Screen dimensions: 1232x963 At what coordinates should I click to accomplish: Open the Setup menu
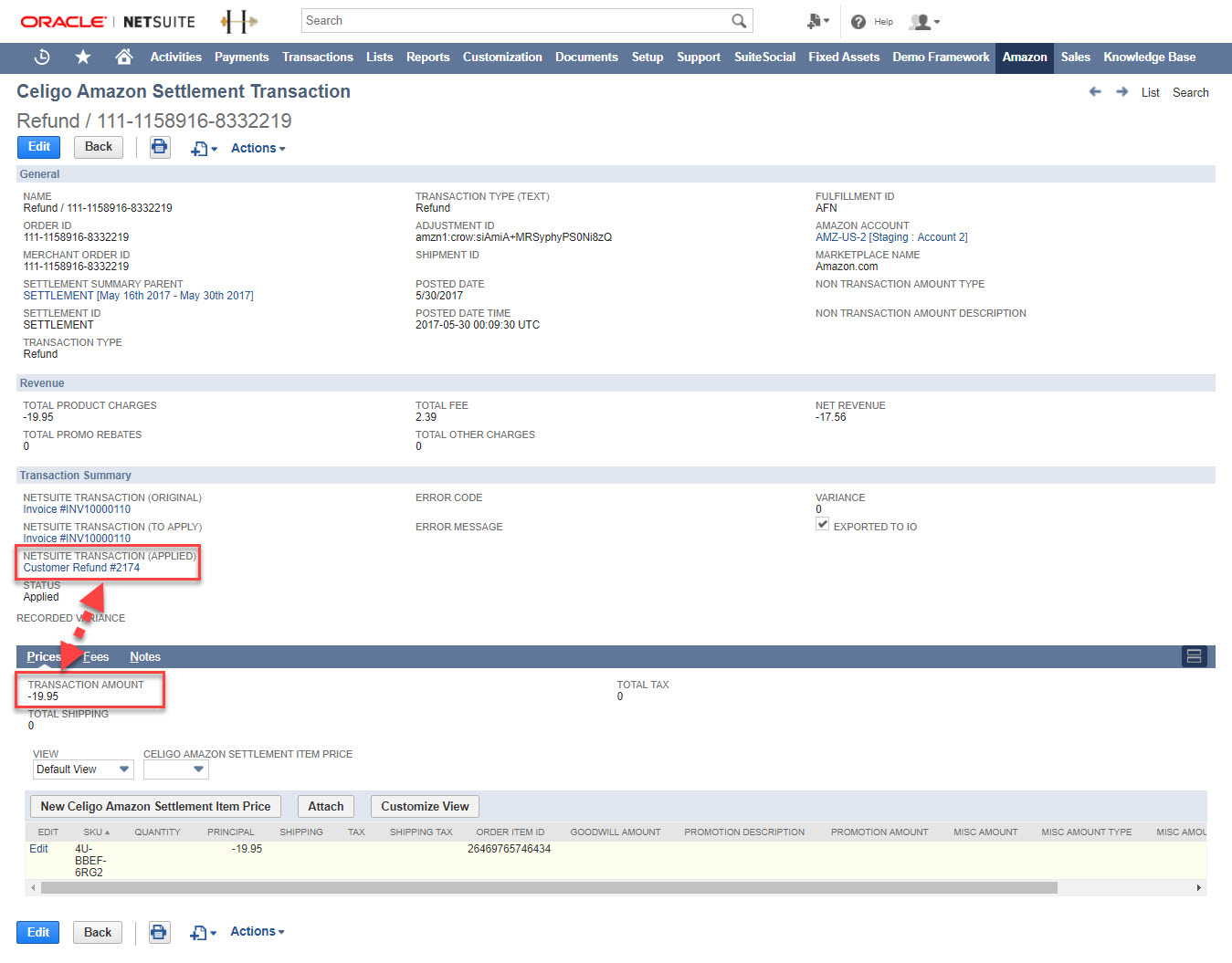(648, 57)
